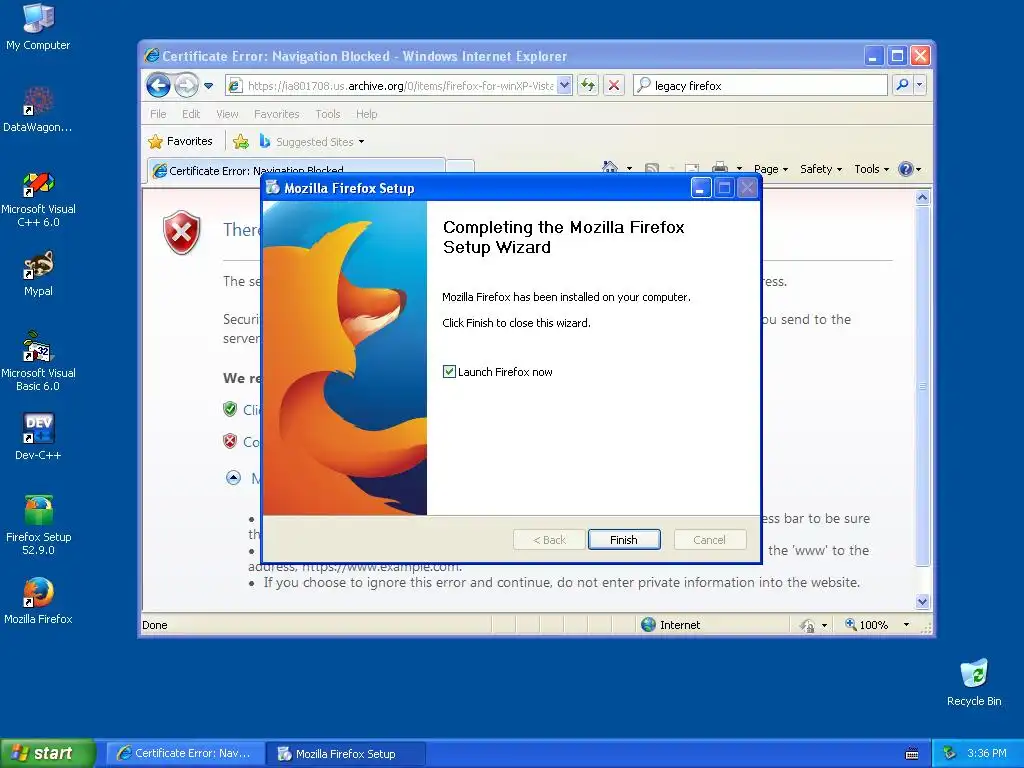Click the red Stop loading icon
The height and width of the screenshot is (768, 1024).
click(x=614, y=85)
